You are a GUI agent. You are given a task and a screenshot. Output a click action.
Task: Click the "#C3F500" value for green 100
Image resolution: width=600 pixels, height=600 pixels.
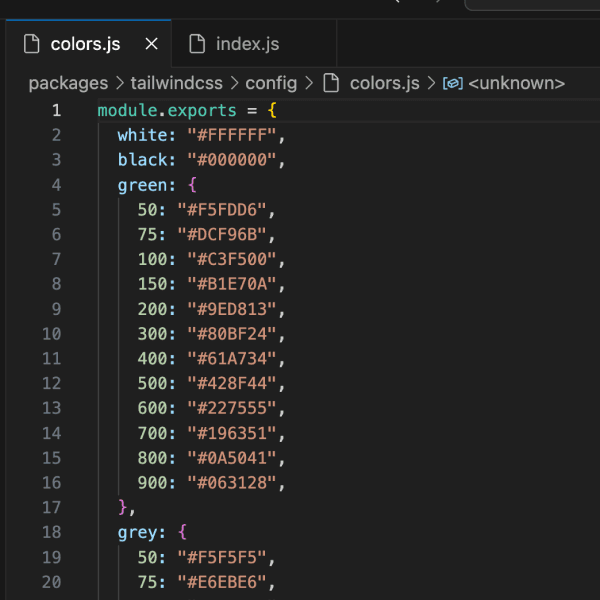pos(236,259)
